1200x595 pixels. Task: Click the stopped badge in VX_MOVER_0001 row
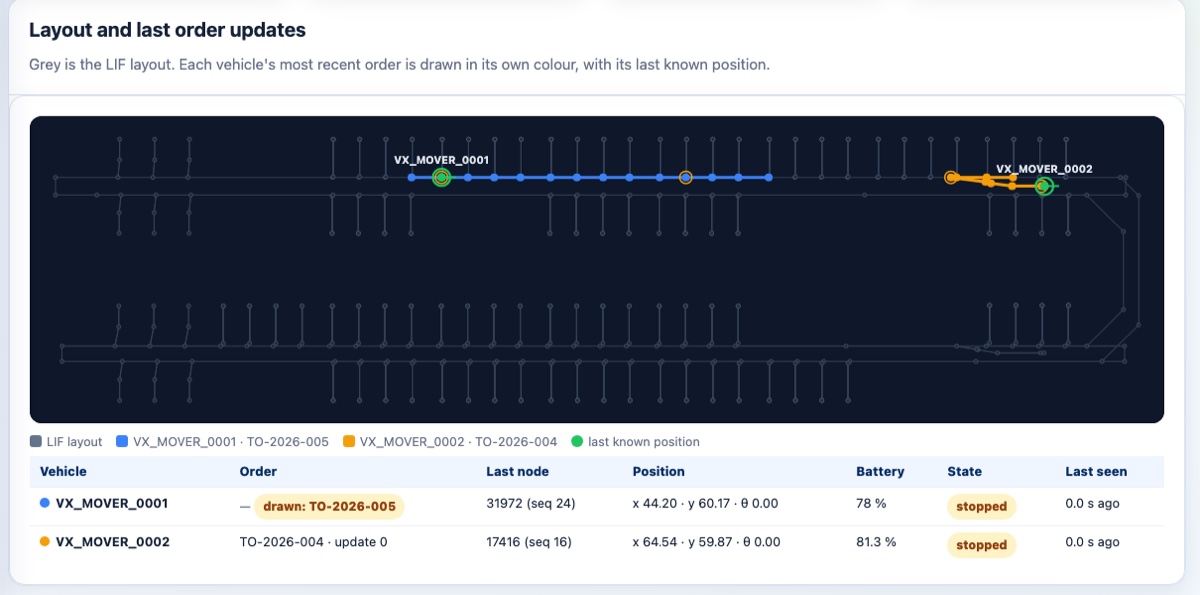coord(981,506)
